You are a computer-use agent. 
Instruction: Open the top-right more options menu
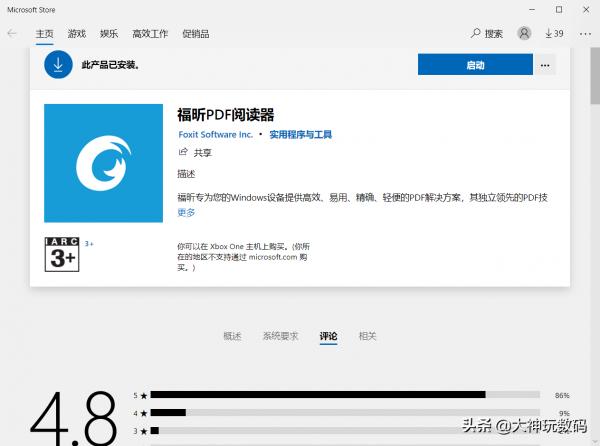coord(585,34)
